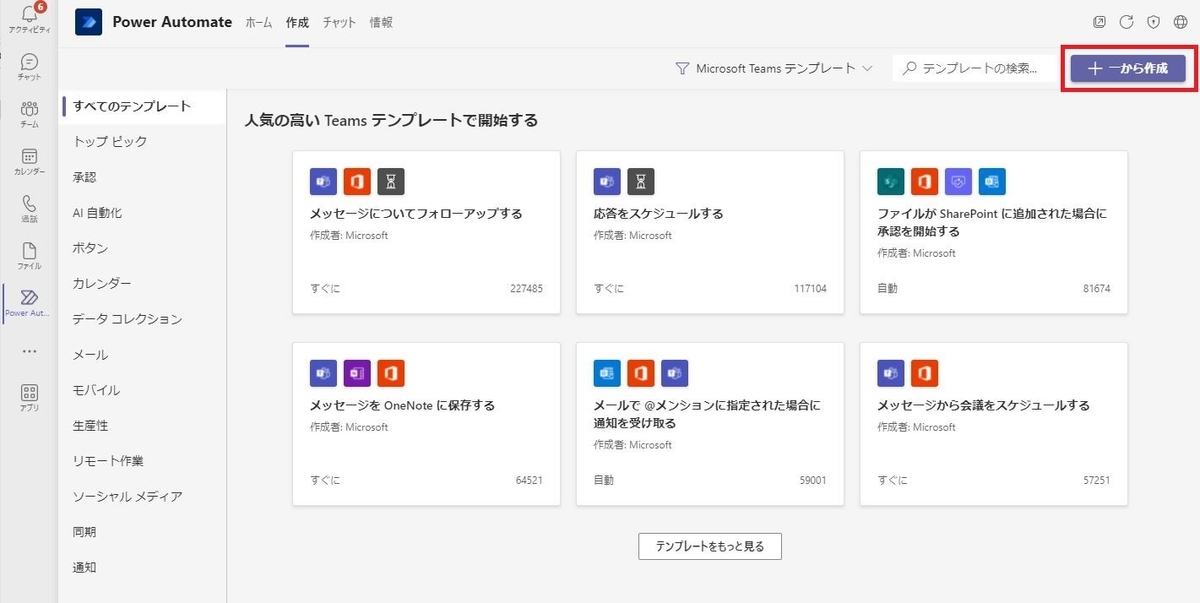Image resolution: width=1200 pixels, height=603 pixels.
Task: Click the Power Automate logo icon
Action: [x=88, y=22]
